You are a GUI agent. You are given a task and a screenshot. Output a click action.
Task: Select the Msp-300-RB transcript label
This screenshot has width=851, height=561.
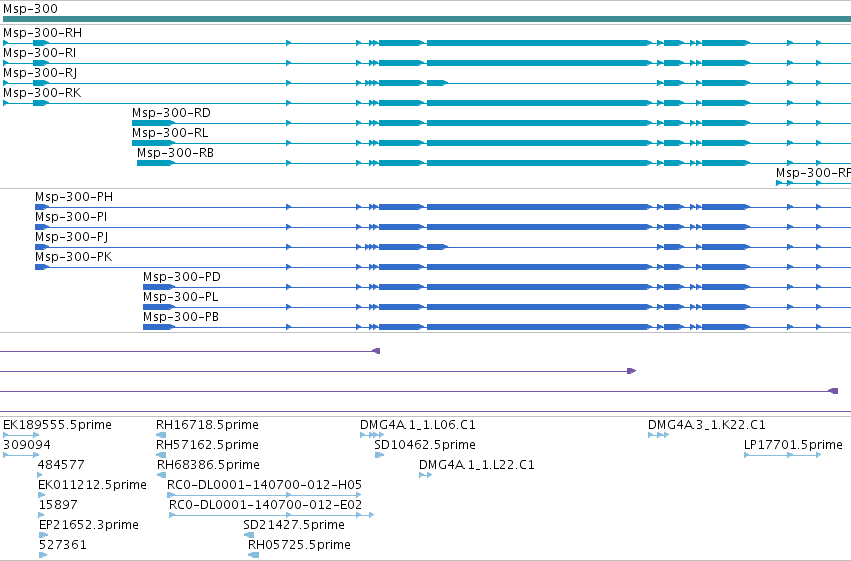click(175, 153)
